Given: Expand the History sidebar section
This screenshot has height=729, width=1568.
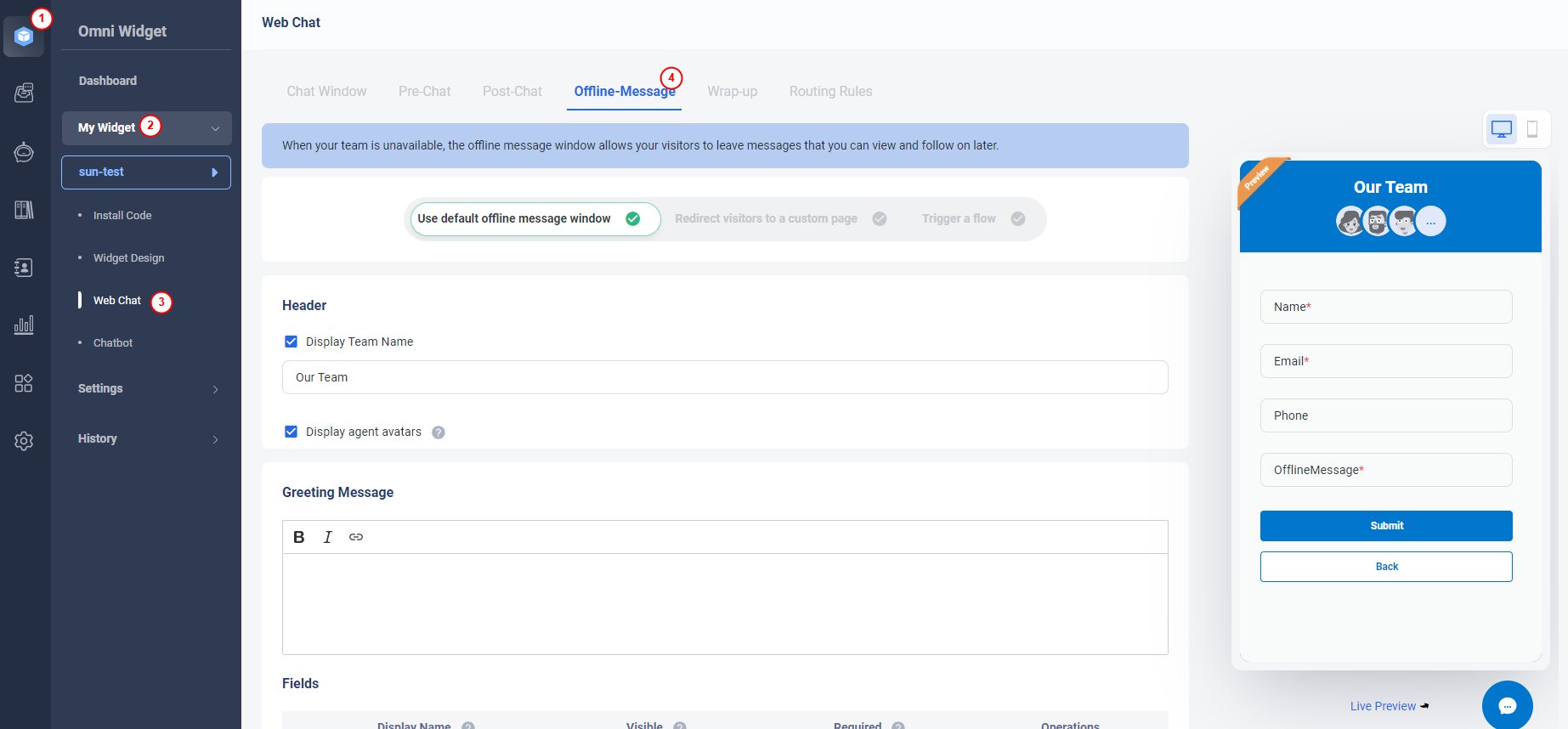Looking at the screenshot, I should [x=146, y=438].
